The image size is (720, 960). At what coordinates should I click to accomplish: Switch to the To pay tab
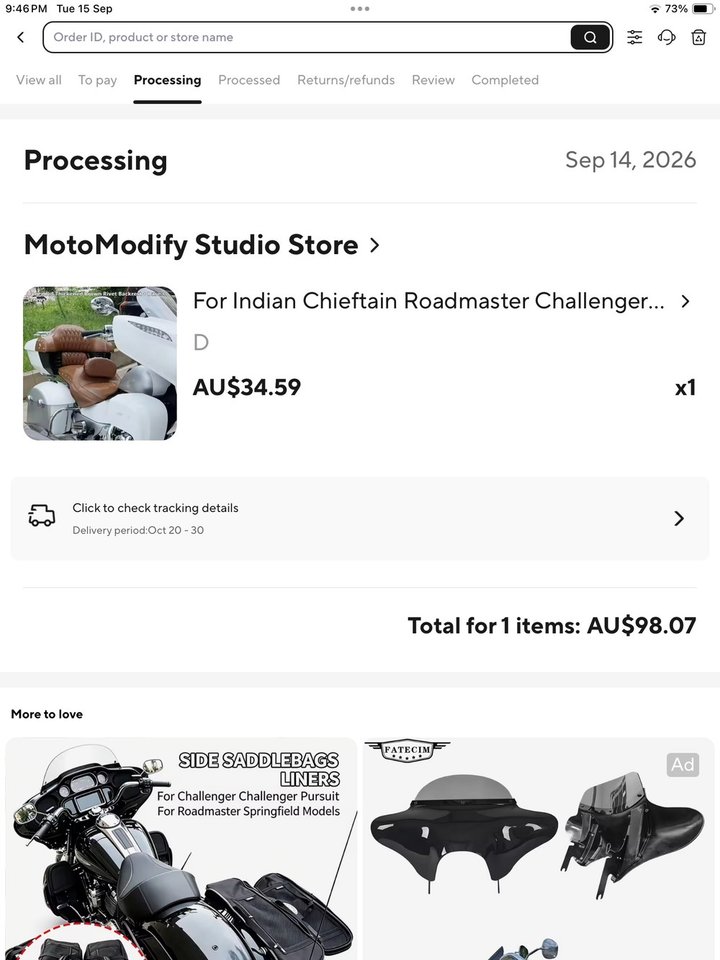pyautogui.click(x=97, y=80)
